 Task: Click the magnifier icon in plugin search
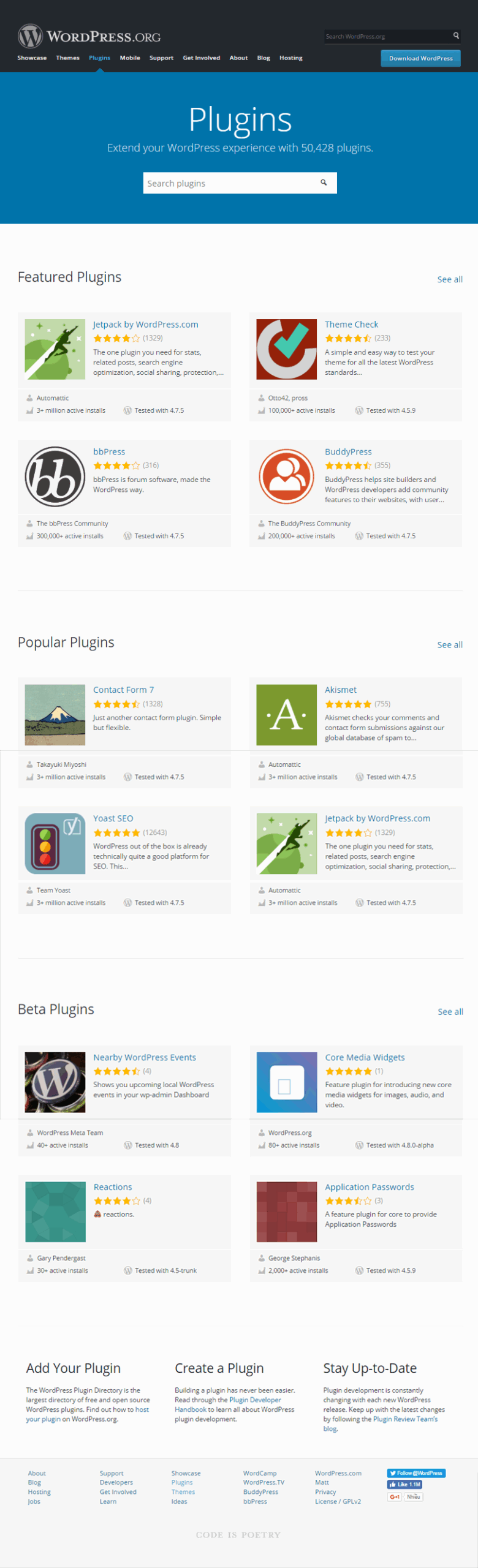point(324,183)
